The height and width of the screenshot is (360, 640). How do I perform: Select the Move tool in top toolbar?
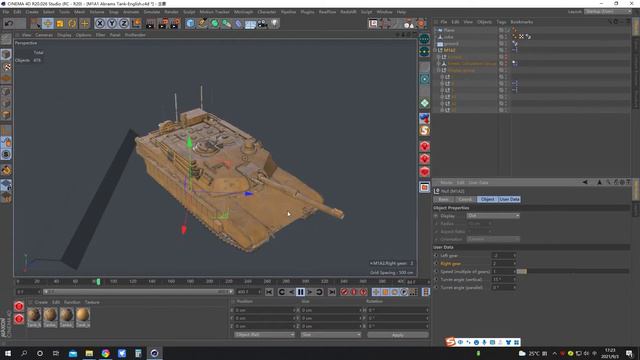(48, 23)
